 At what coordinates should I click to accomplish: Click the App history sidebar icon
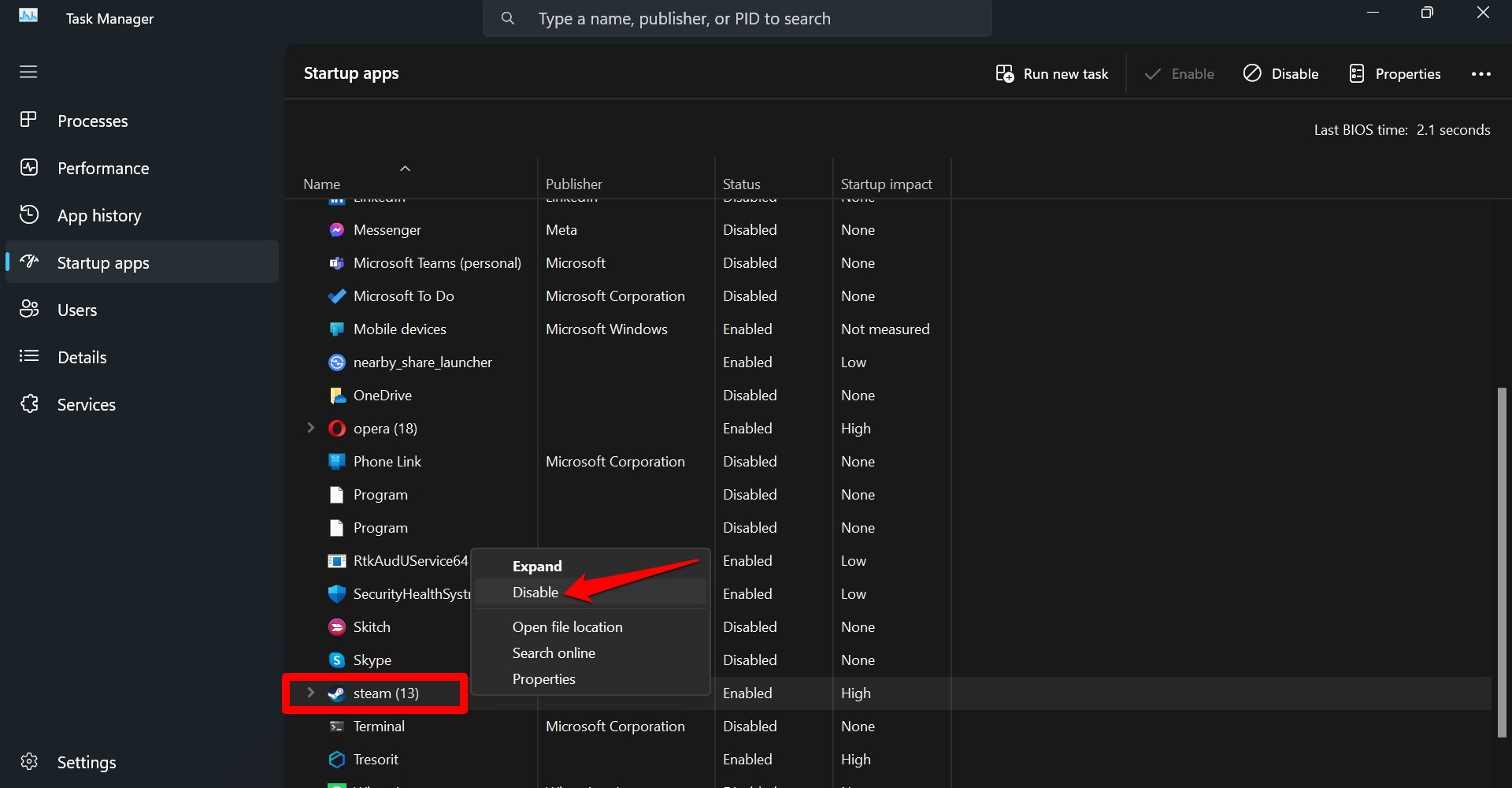pyautogui.click(x=28, y=214)
